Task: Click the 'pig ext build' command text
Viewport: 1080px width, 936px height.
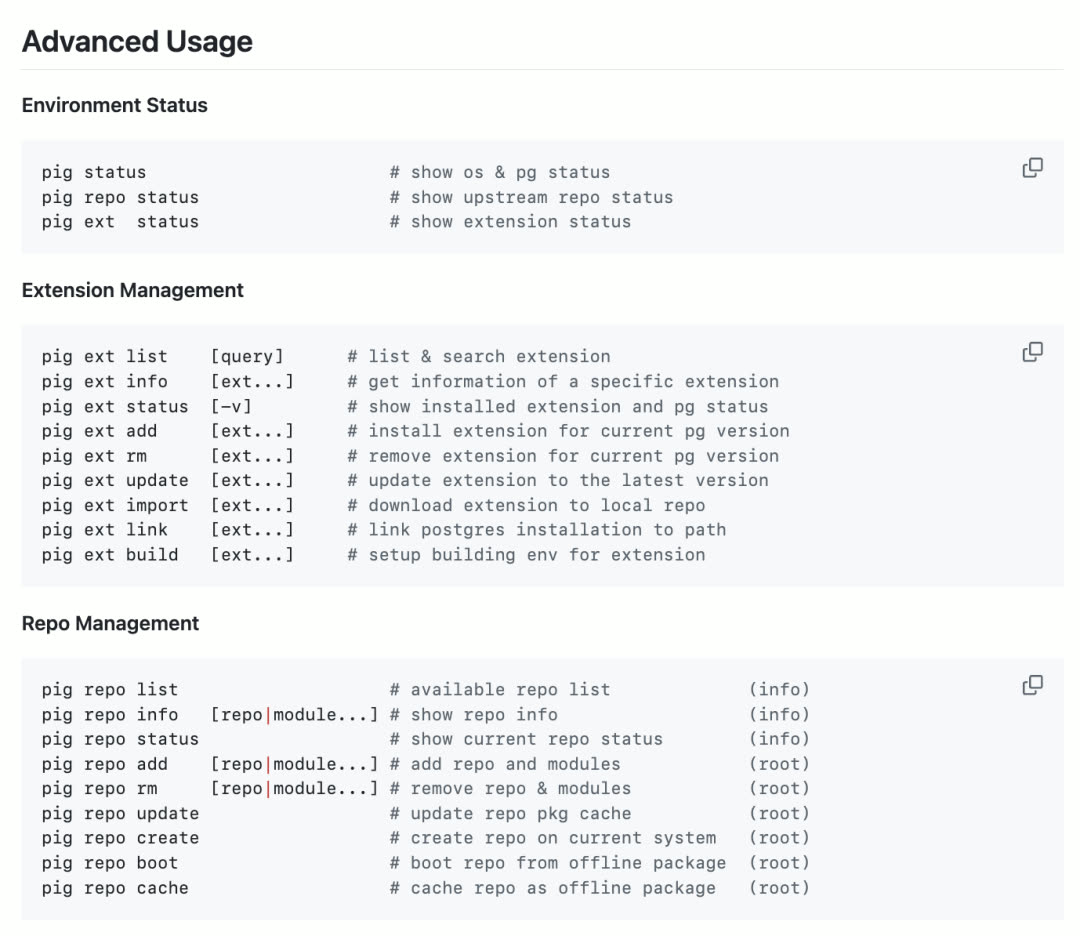Action: coord(110,555)
